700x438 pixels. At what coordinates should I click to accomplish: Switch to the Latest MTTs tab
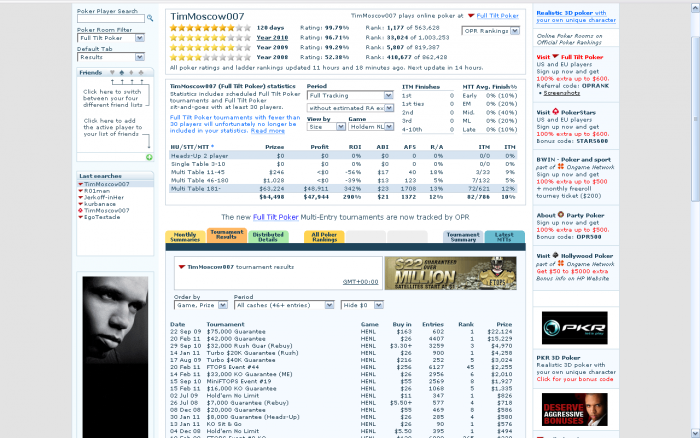click(504, 237)
